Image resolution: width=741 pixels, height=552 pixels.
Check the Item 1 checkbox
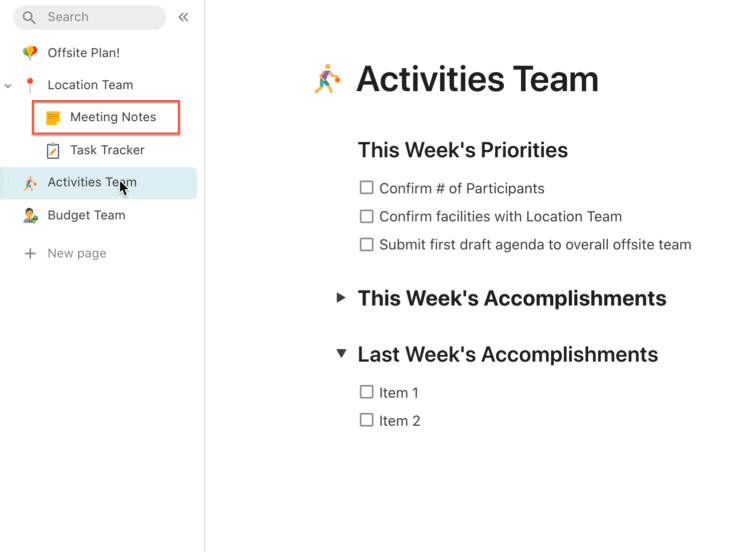click(x=367, y=392)
